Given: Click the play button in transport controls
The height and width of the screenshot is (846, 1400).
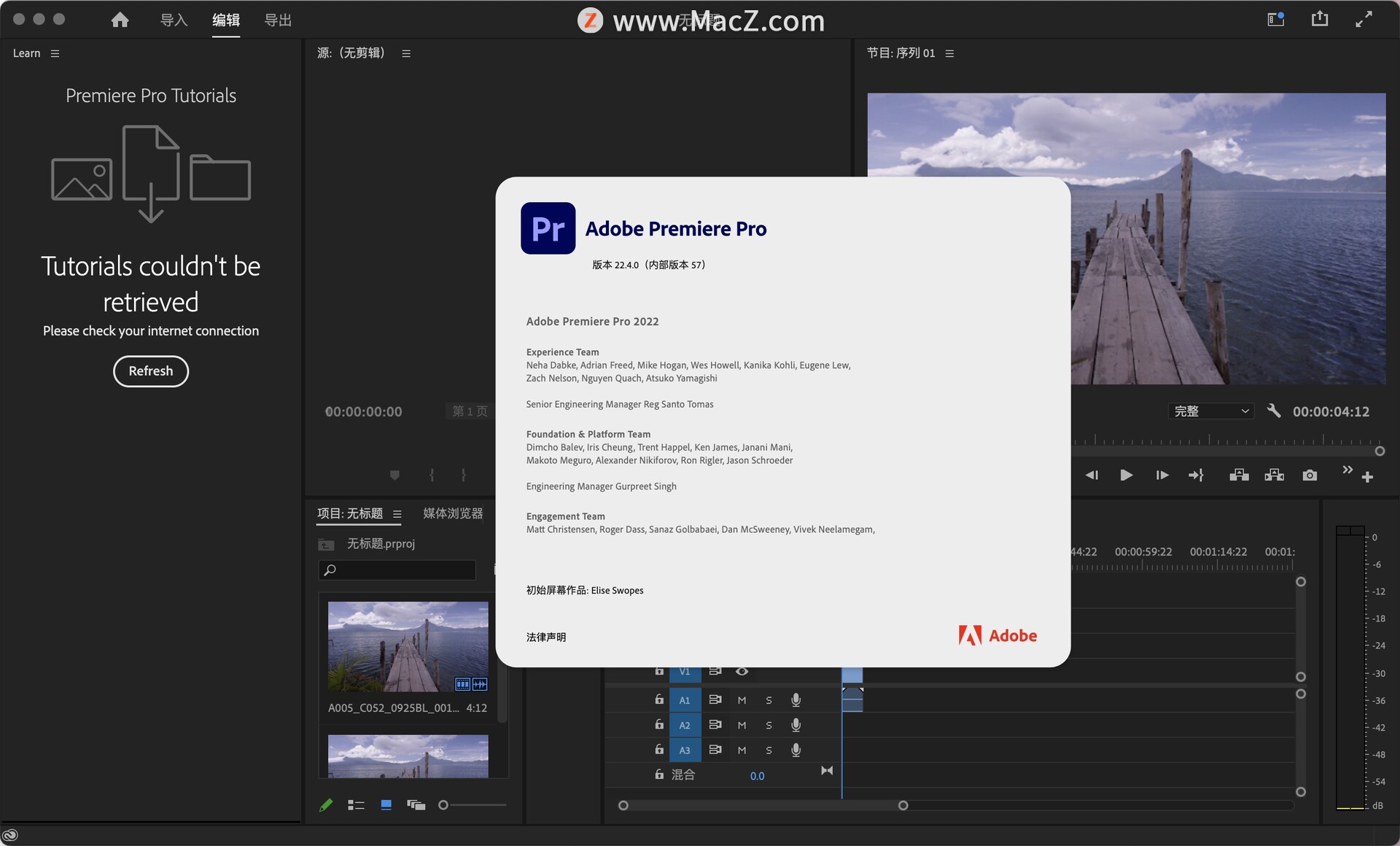Looking at the screenshot, I should tap(1125, 475).
